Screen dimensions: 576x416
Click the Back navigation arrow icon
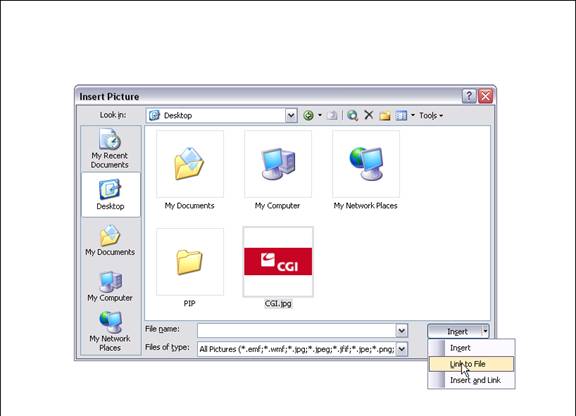308,115
